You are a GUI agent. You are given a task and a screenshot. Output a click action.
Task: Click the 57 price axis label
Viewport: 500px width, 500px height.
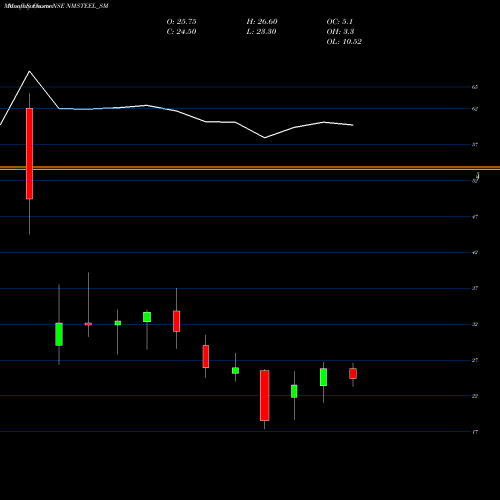click(x=475, y=145)
